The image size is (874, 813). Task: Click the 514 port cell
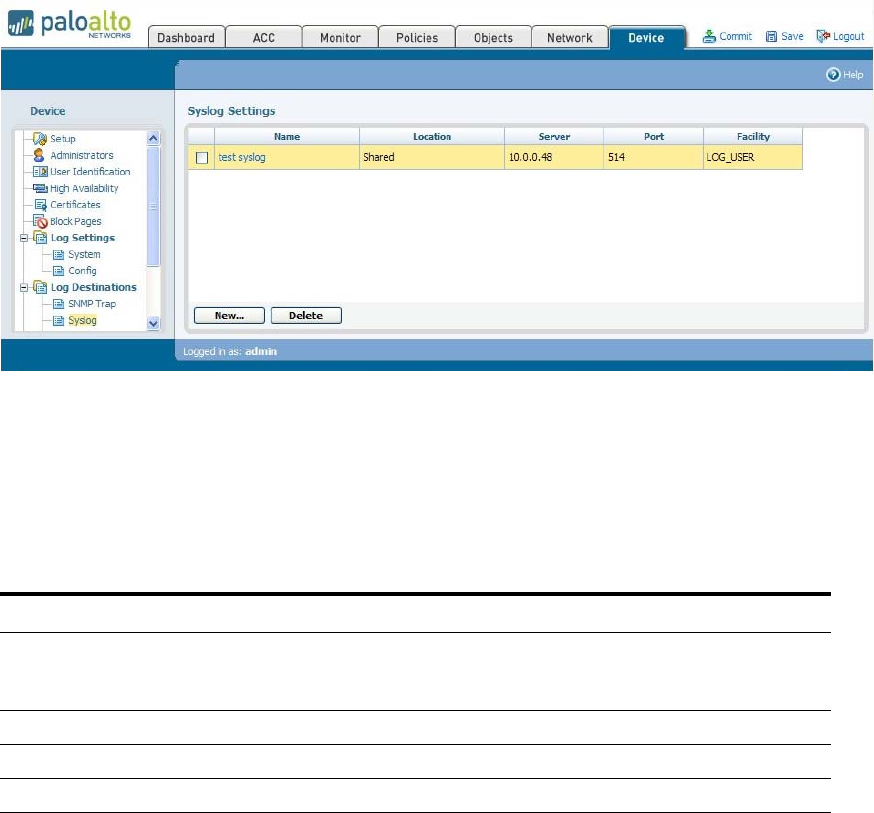pos(654,157)
